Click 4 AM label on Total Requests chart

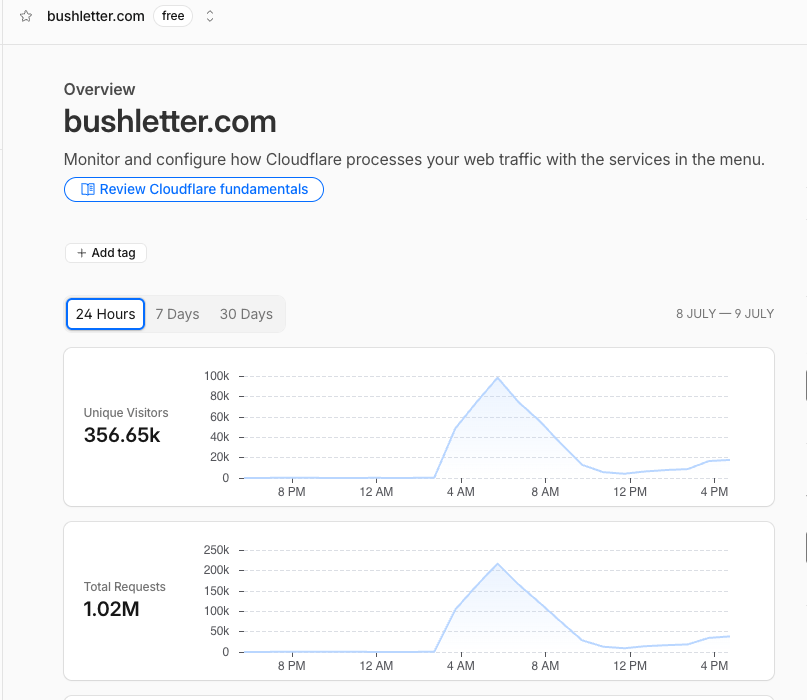point(461,666)
